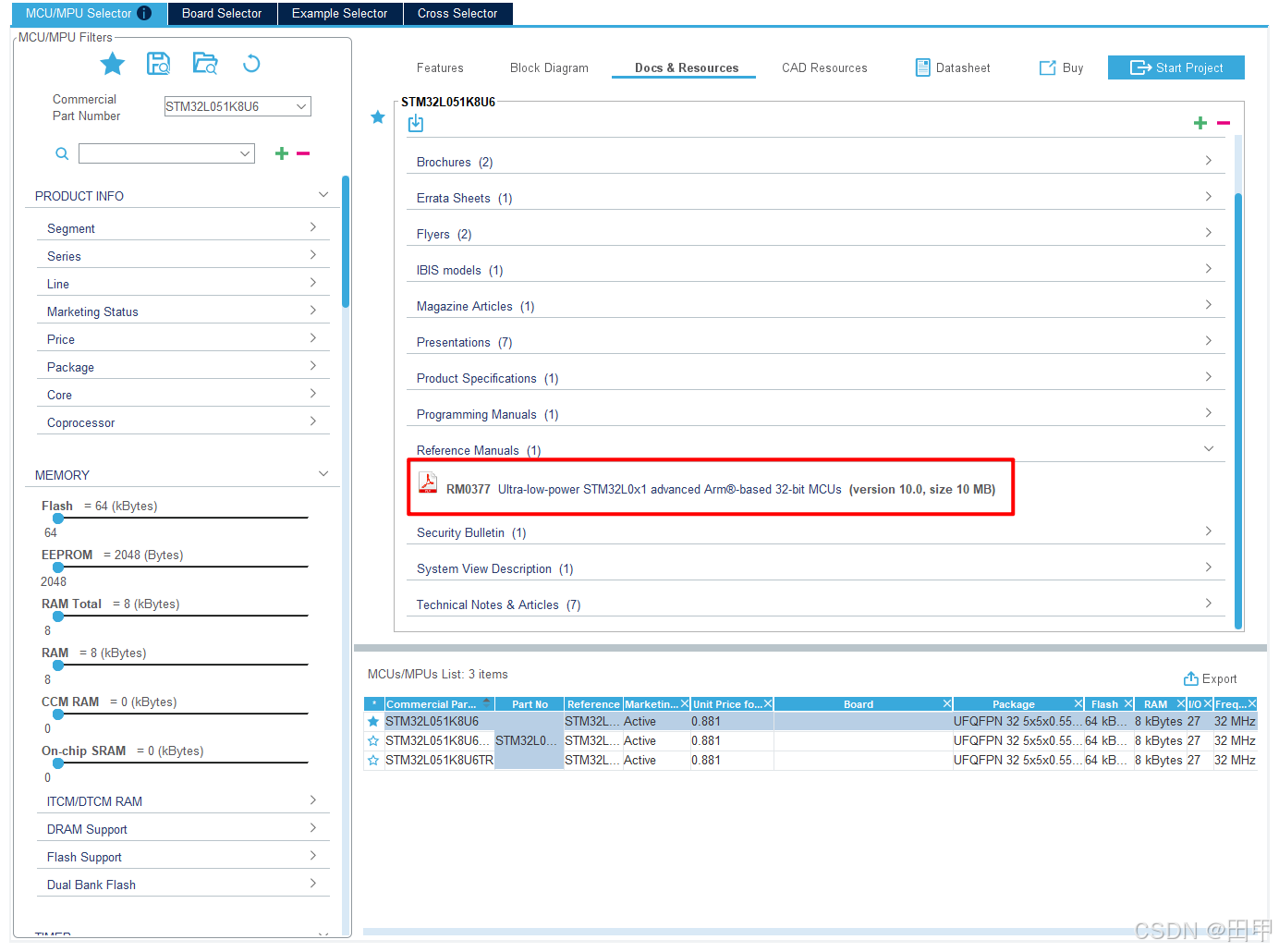Click the Start Project button

tap(1176, 67)
